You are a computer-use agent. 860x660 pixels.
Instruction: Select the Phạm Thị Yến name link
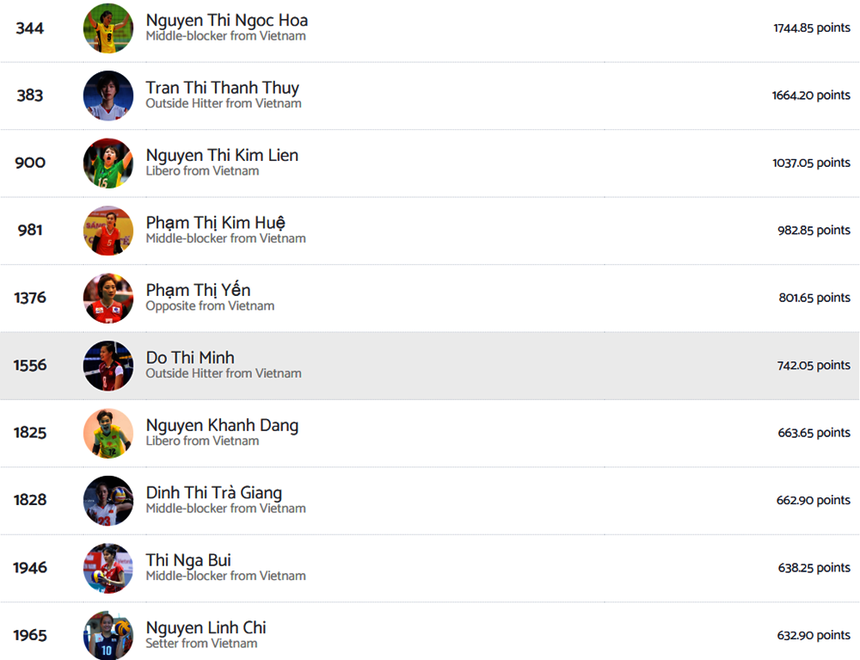tap(198, 290)
